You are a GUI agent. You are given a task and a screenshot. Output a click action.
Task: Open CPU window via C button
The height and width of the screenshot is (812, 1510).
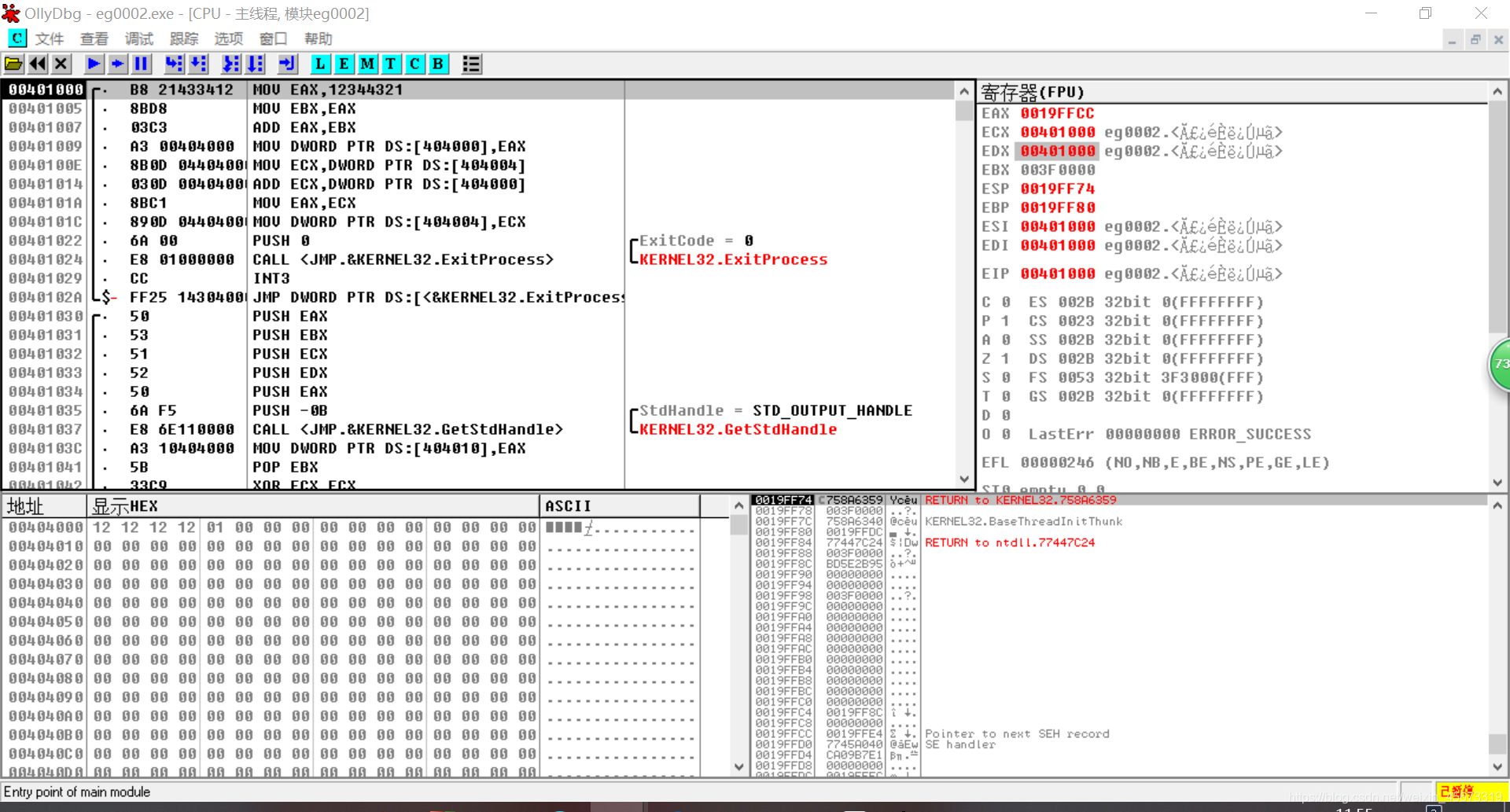coord(414,64)
